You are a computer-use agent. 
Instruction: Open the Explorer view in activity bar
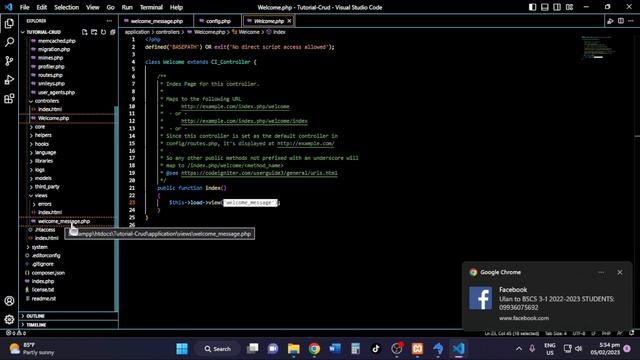9,24
